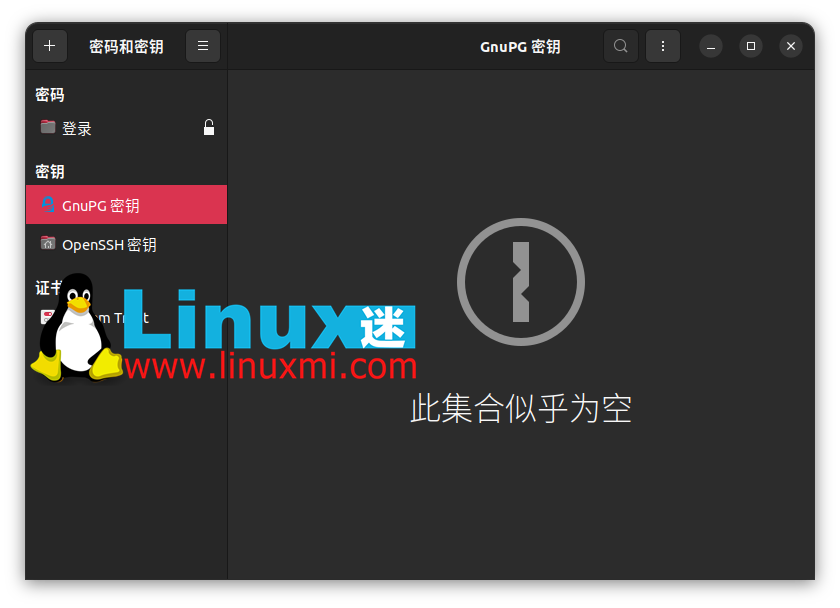Minimize the window

[711, 46]
